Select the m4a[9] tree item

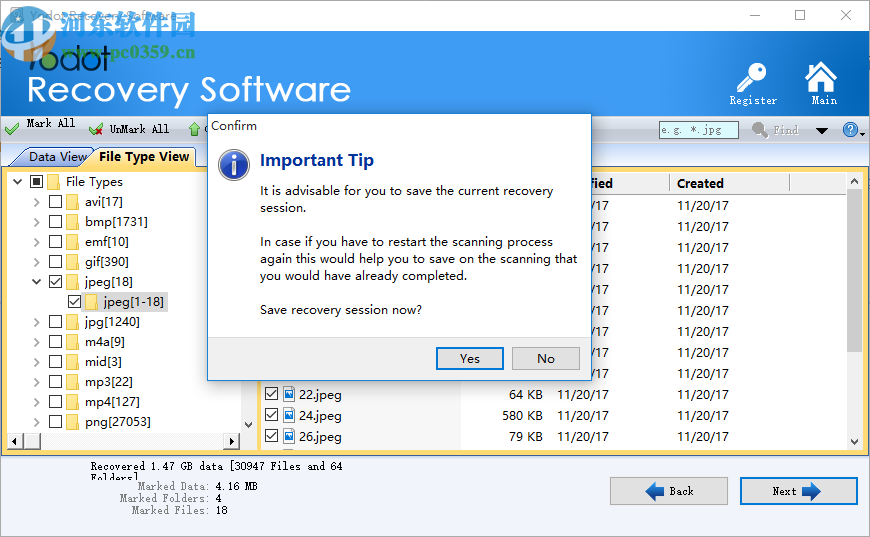tap(104, 342)
